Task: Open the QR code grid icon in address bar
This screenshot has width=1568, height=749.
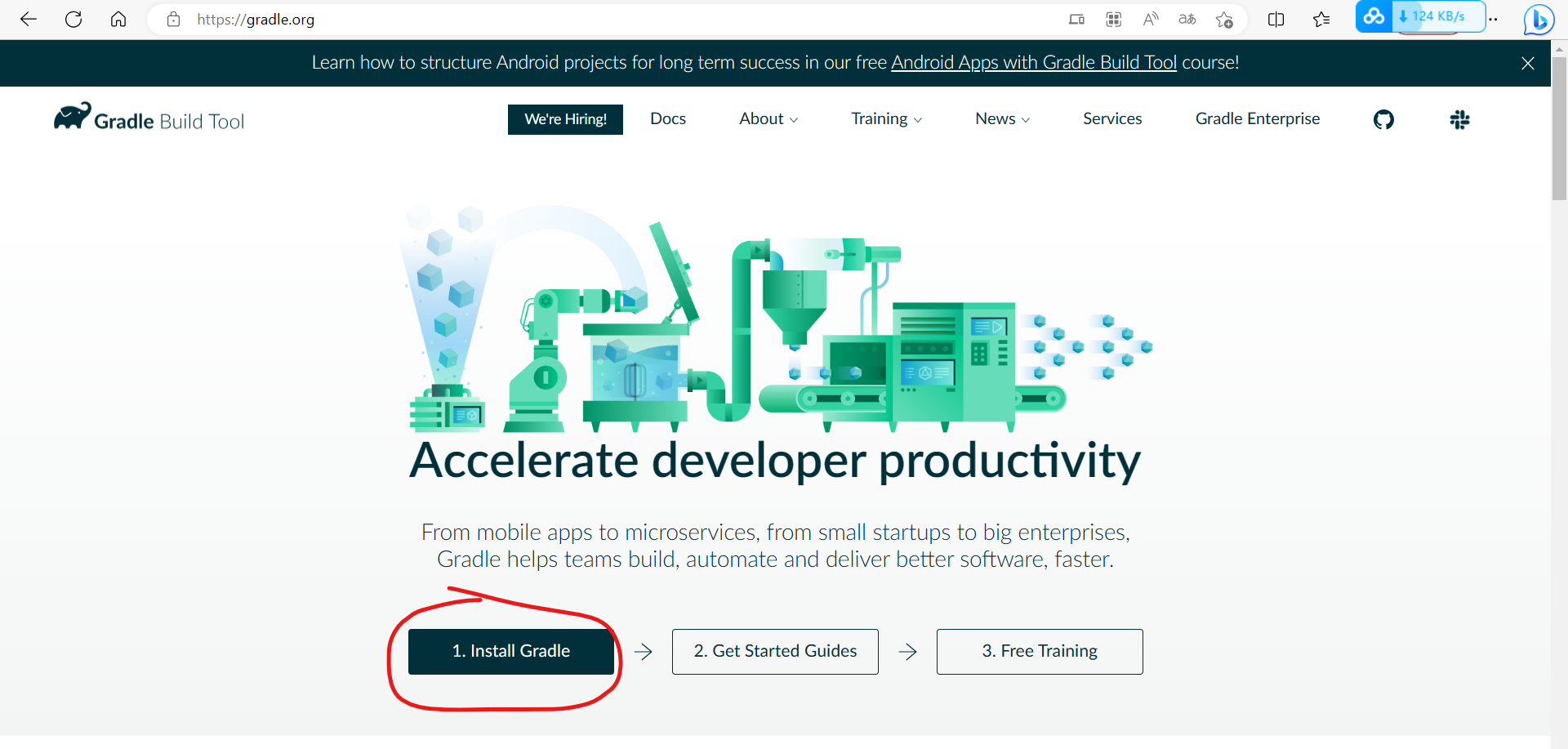Action: coord(1113,19)
